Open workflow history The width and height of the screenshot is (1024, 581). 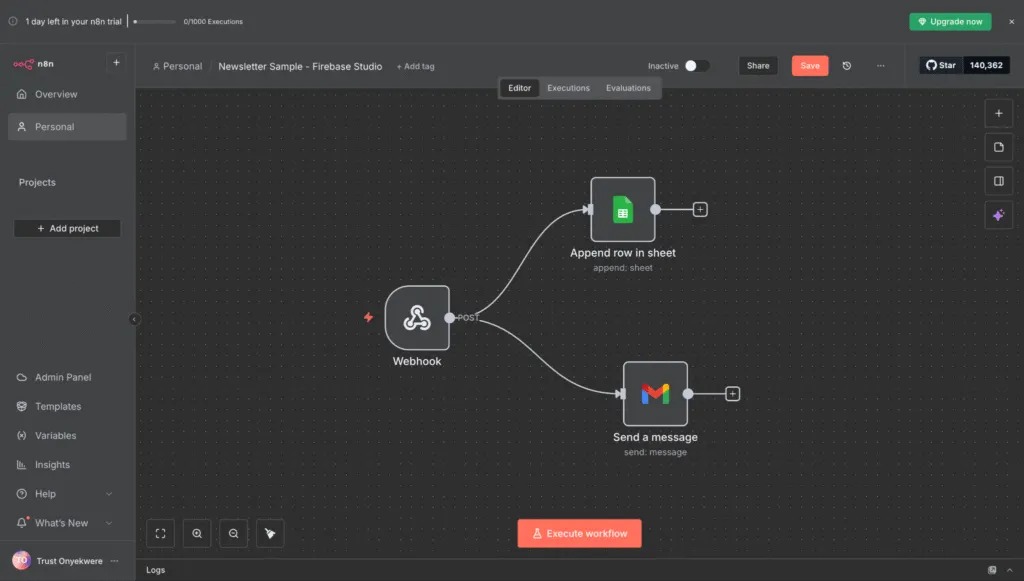click(x=847, y=66)
